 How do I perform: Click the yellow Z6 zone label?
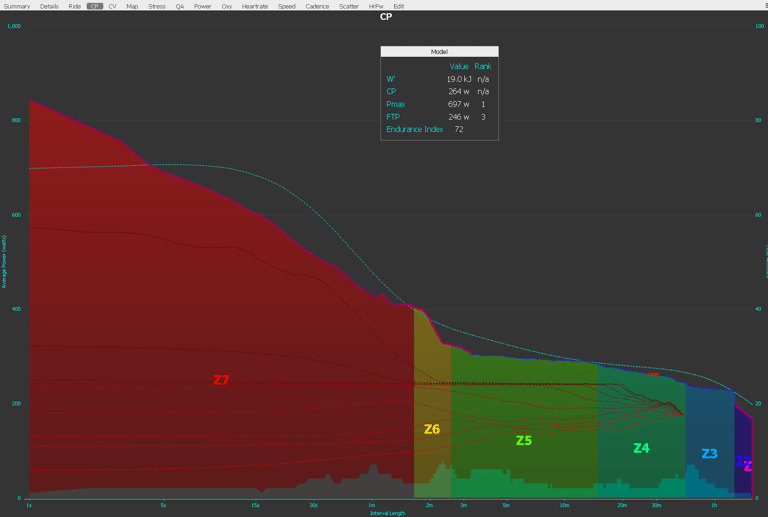432,429
